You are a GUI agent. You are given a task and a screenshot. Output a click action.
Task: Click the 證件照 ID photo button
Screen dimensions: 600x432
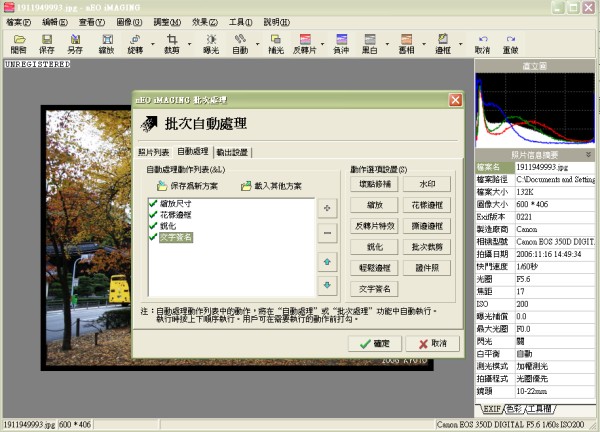tap(427, 268)
